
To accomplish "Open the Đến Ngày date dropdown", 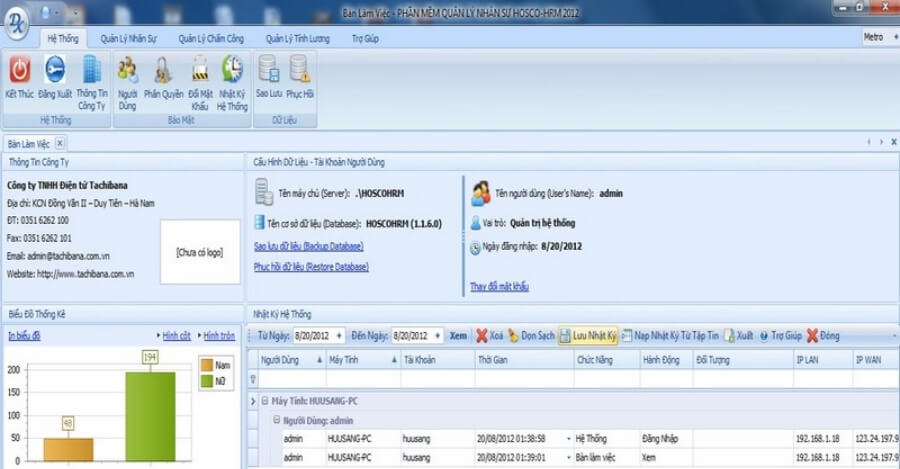I will (437, 336).
